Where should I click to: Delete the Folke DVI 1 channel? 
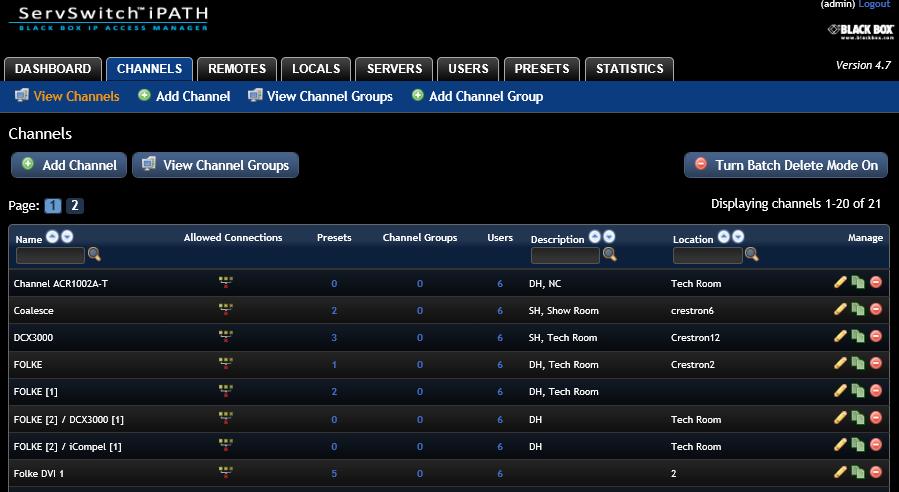[875, 472]
